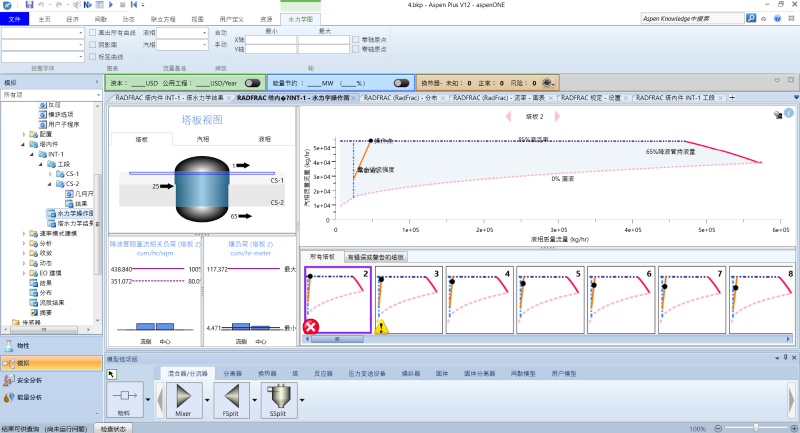Toggle the economics (USD) activation switch
The width and height of the screenshot is (800, 433).
252,83
